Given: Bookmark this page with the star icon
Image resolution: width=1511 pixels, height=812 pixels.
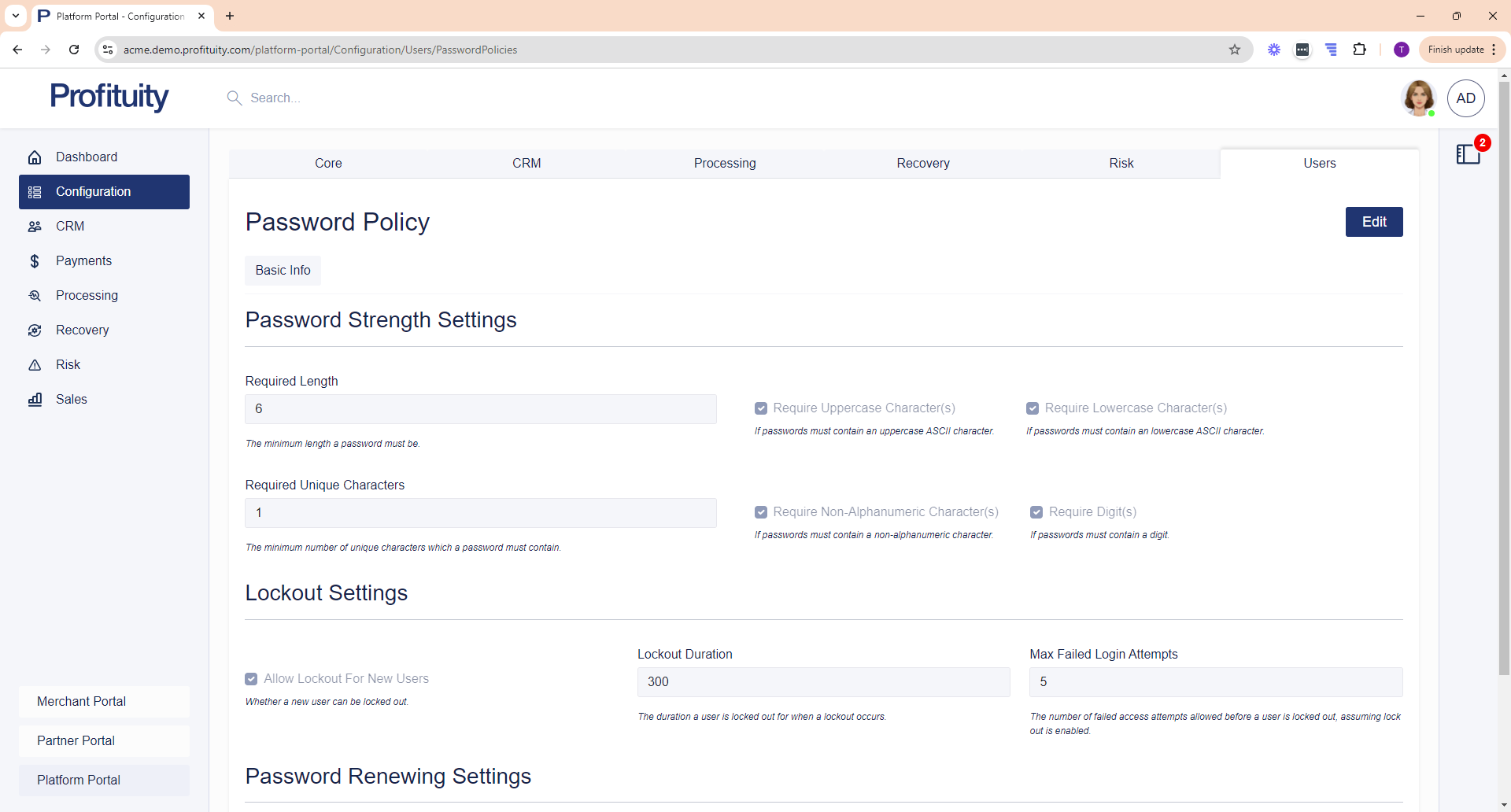Looking at the screenshot, I should [1235, 50].
